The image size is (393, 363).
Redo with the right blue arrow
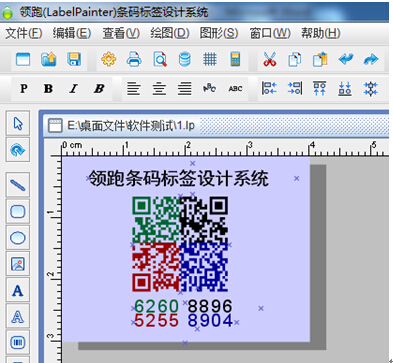click(x=371, y=60)
